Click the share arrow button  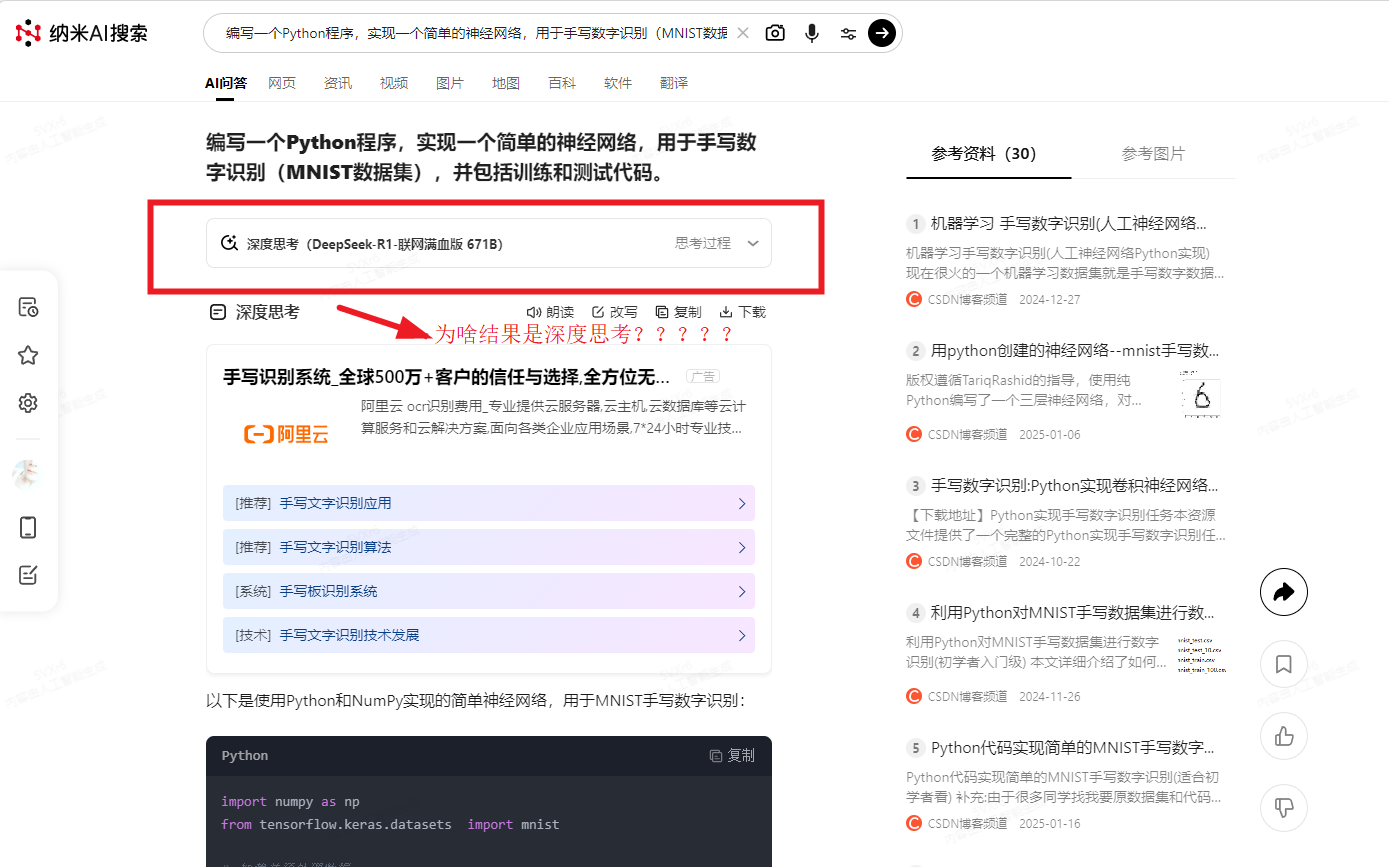point(1284,592)
